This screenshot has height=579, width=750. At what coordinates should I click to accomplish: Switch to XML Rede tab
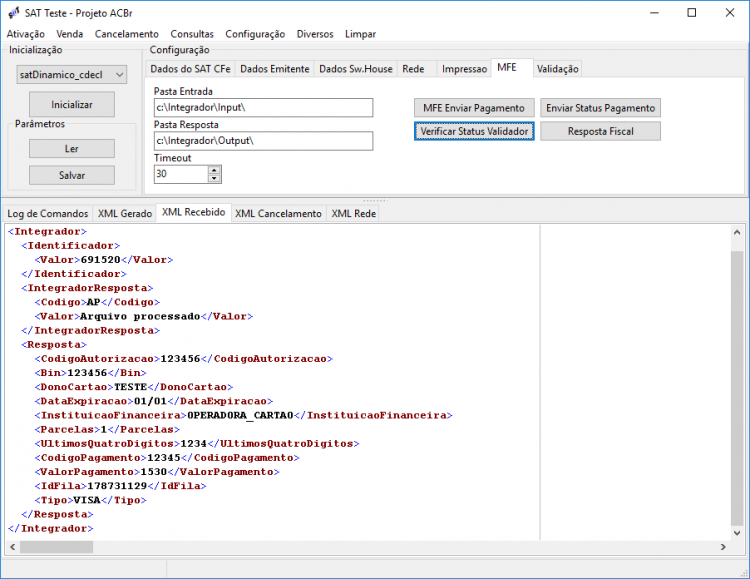pos(354,213)
